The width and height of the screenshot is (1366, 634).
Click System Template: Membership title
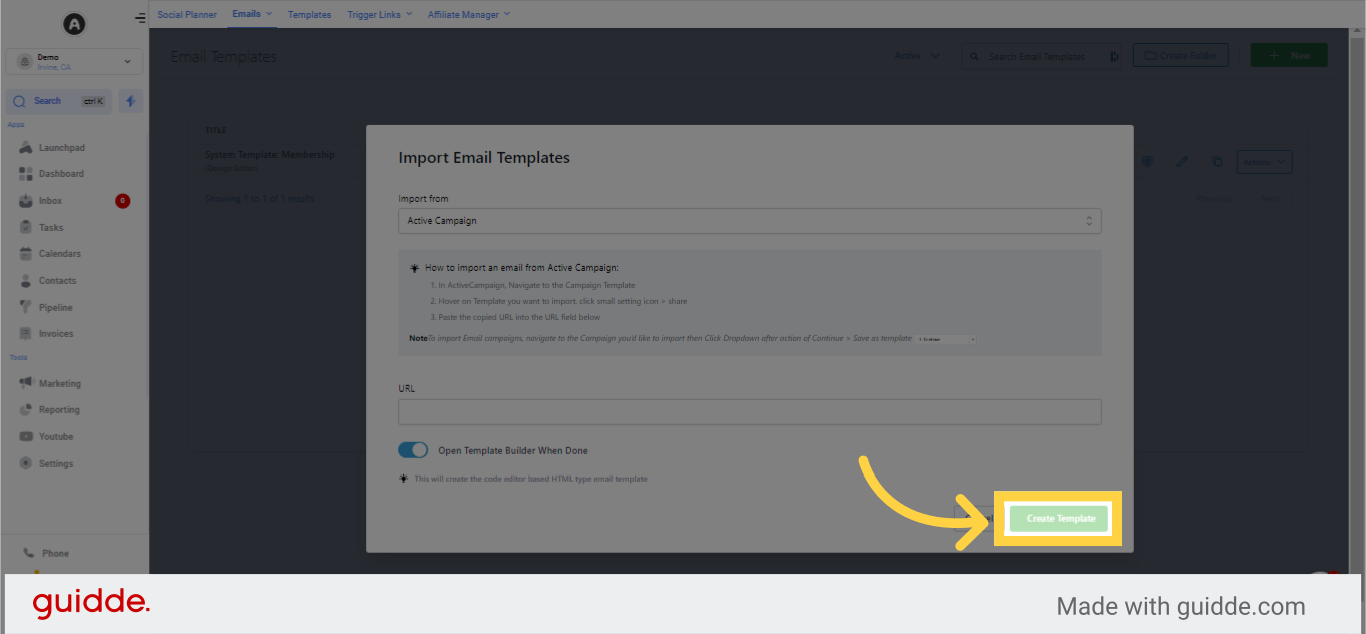[270, 155]
